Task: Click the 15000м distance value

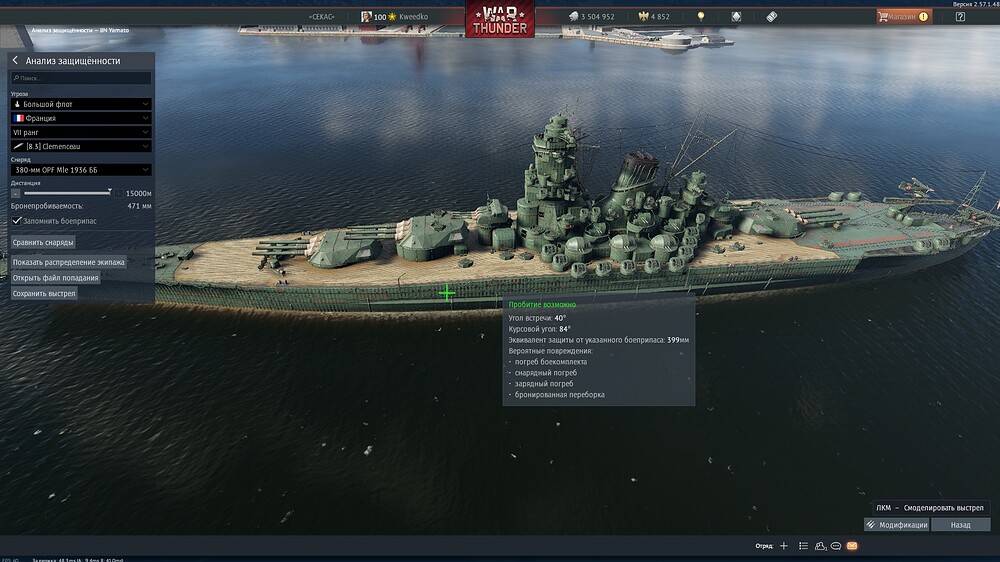Action: coord(138,193)
